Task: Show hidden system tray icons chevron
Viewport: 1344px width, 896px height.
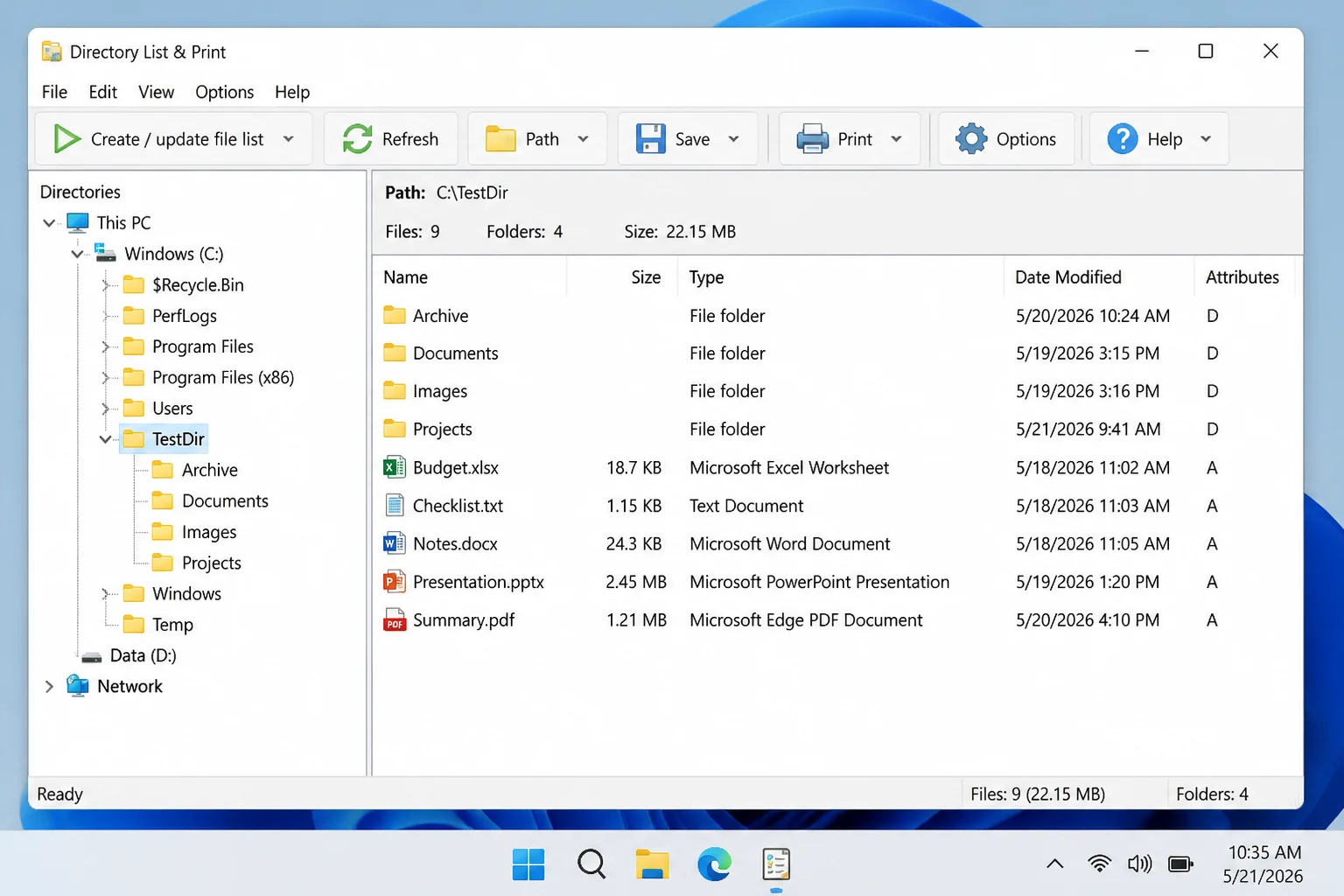Action: [x=1055, y=864]
